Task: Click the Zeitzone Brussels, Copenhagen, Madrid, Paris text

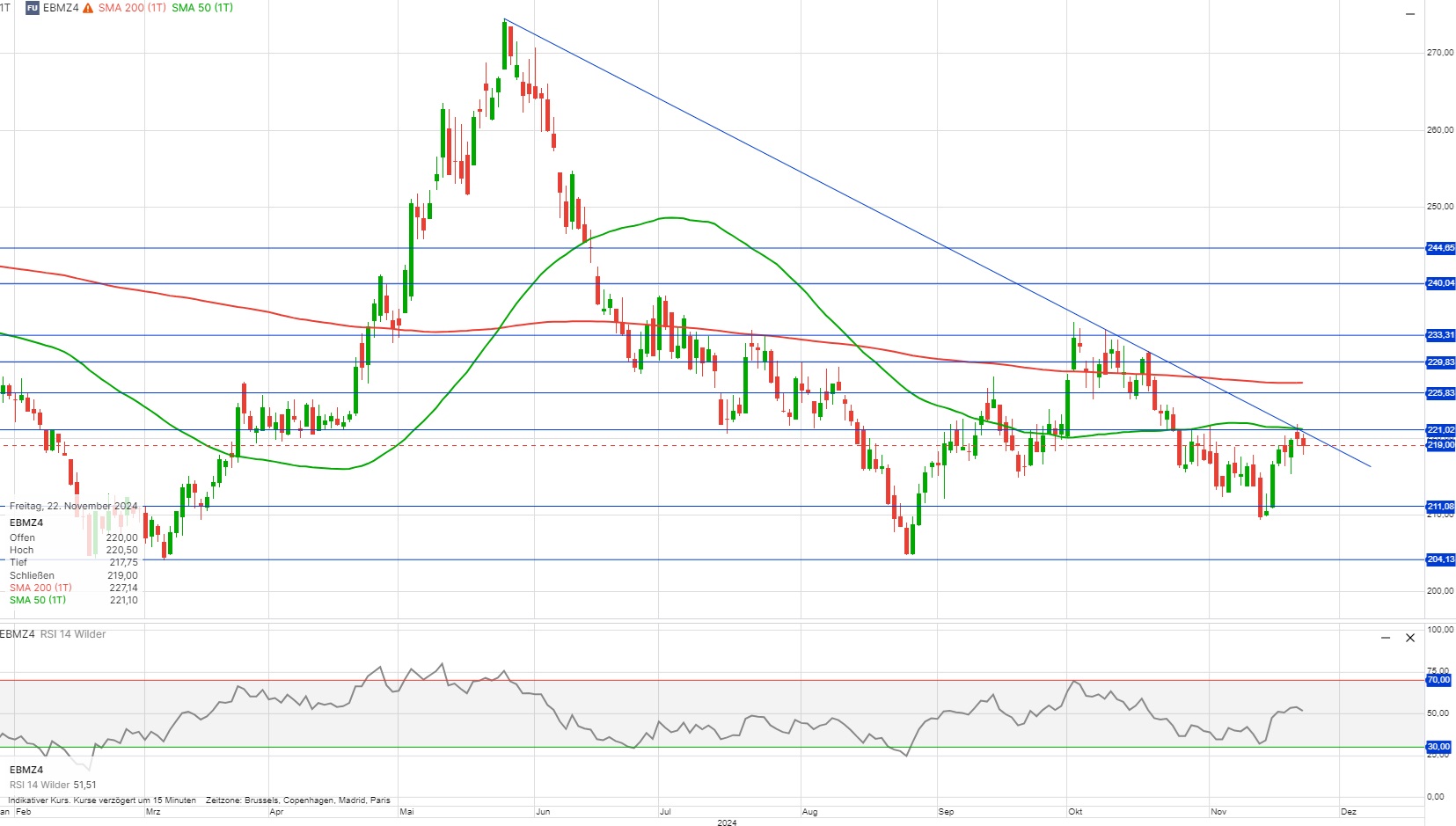Action: pyautogui.click(x=298, y=800)
